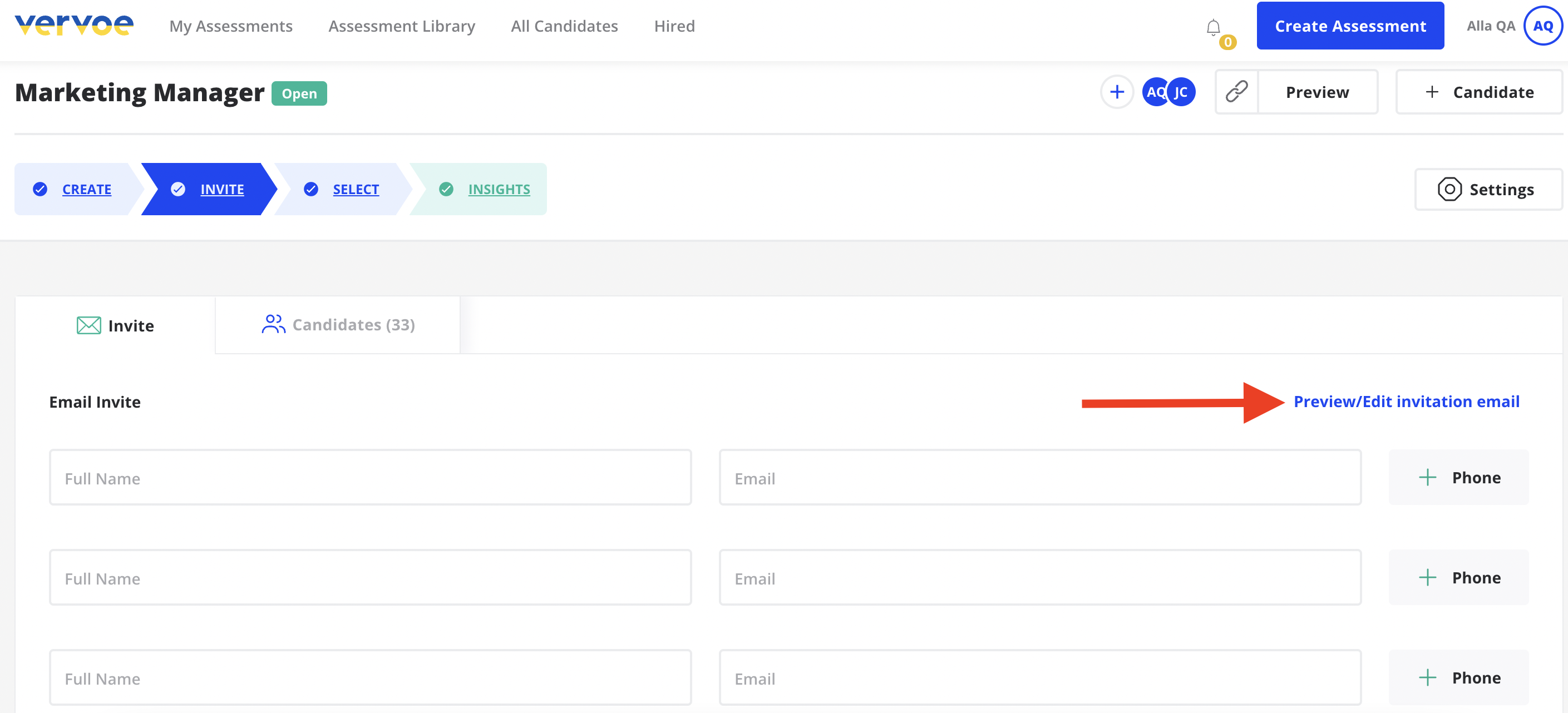Open Preview/Edit invitation email link
This screenshot has height=713, width=1568.
(1406, 402)
